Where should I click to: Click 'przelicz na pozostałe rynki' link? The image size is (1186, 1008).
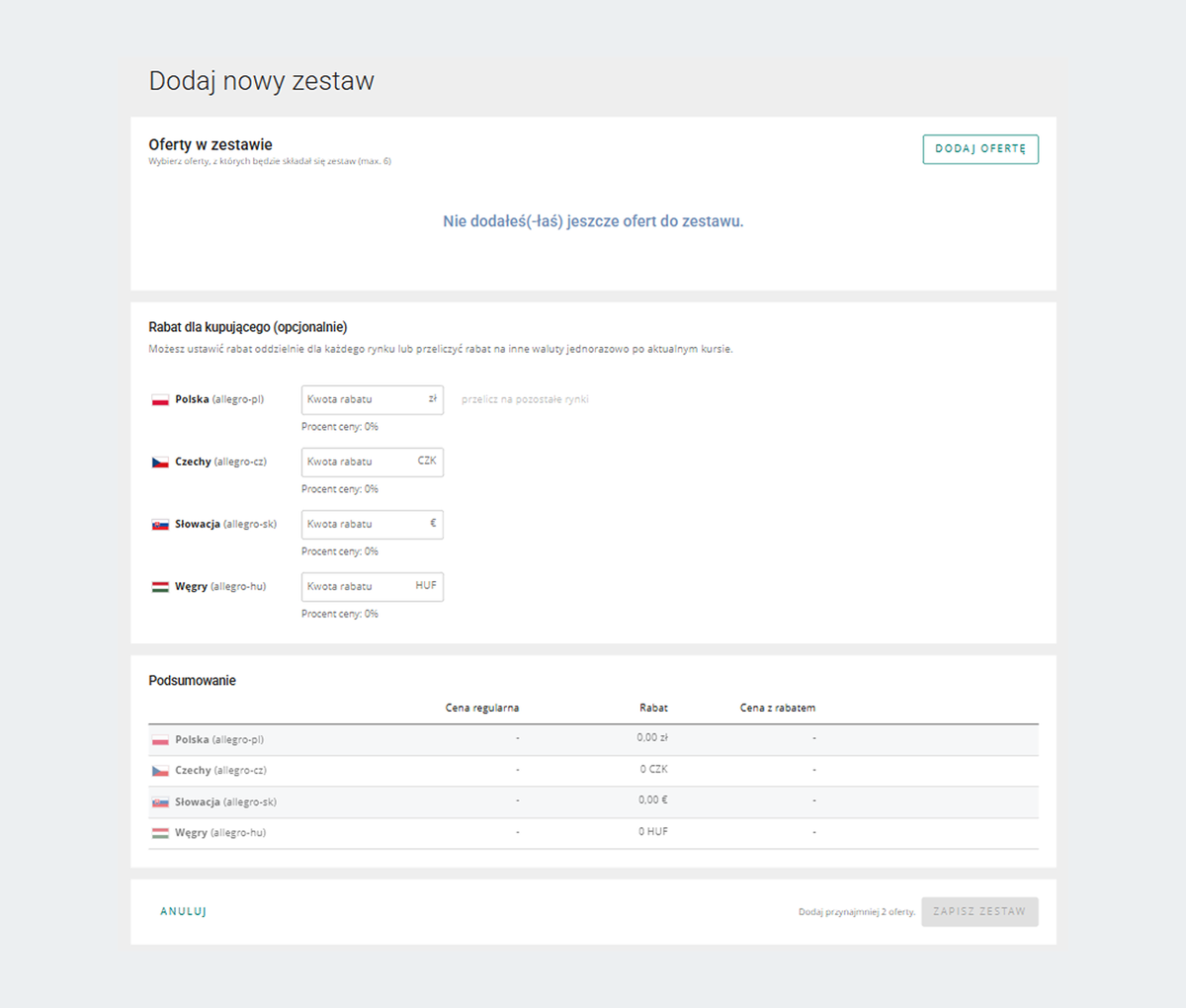point(525,399)
